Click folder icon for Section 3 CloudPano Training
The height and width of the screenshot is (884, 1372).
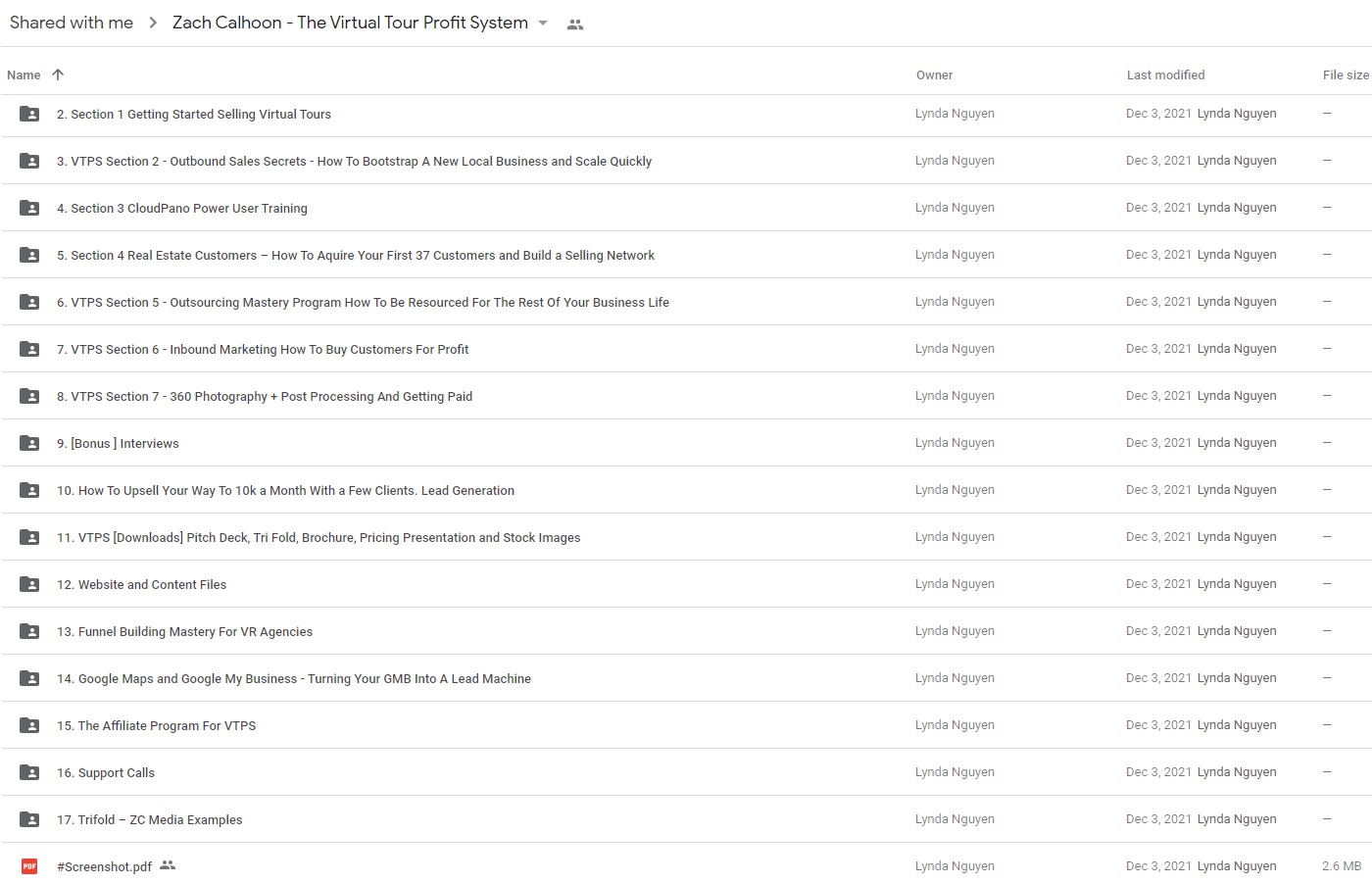(29, 208)
